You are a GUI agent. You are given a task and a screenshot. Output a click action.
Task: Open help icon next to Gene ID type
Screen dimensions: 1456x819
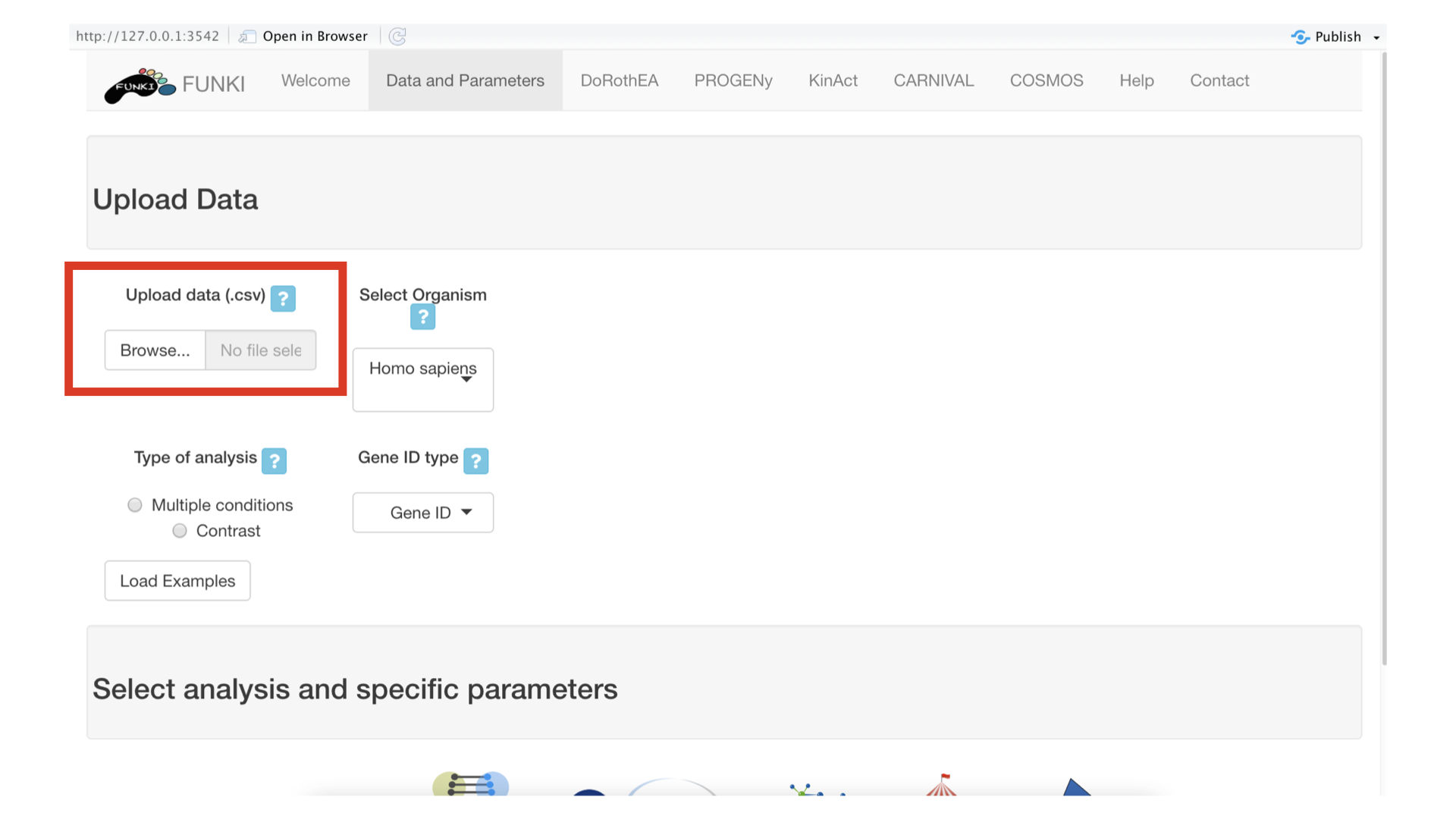pos(475,460)
